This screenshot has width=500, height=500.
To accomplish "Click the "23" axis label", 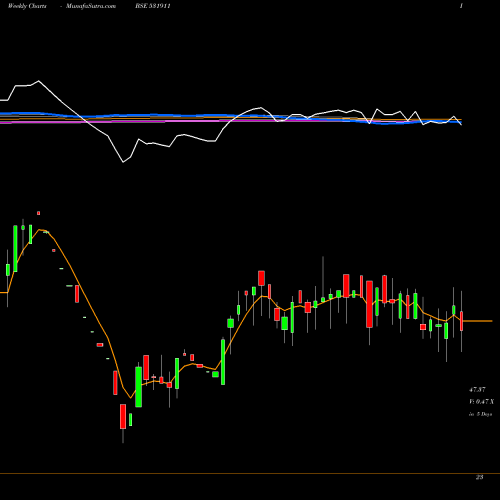I will 479,477.
